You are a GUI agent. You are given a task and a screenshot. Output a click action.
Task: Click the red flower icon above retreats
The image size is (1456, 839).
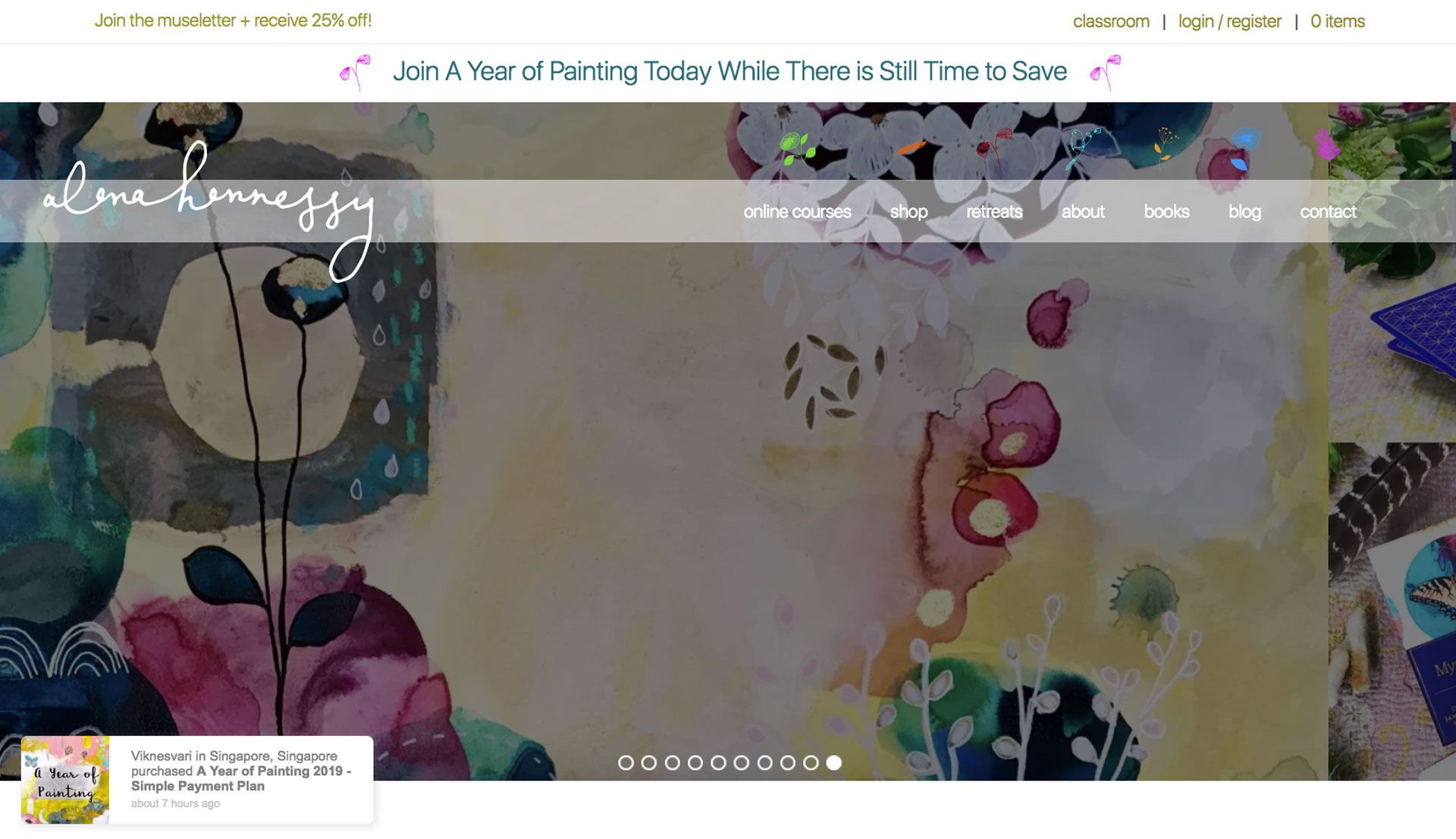tap(994, 146)
